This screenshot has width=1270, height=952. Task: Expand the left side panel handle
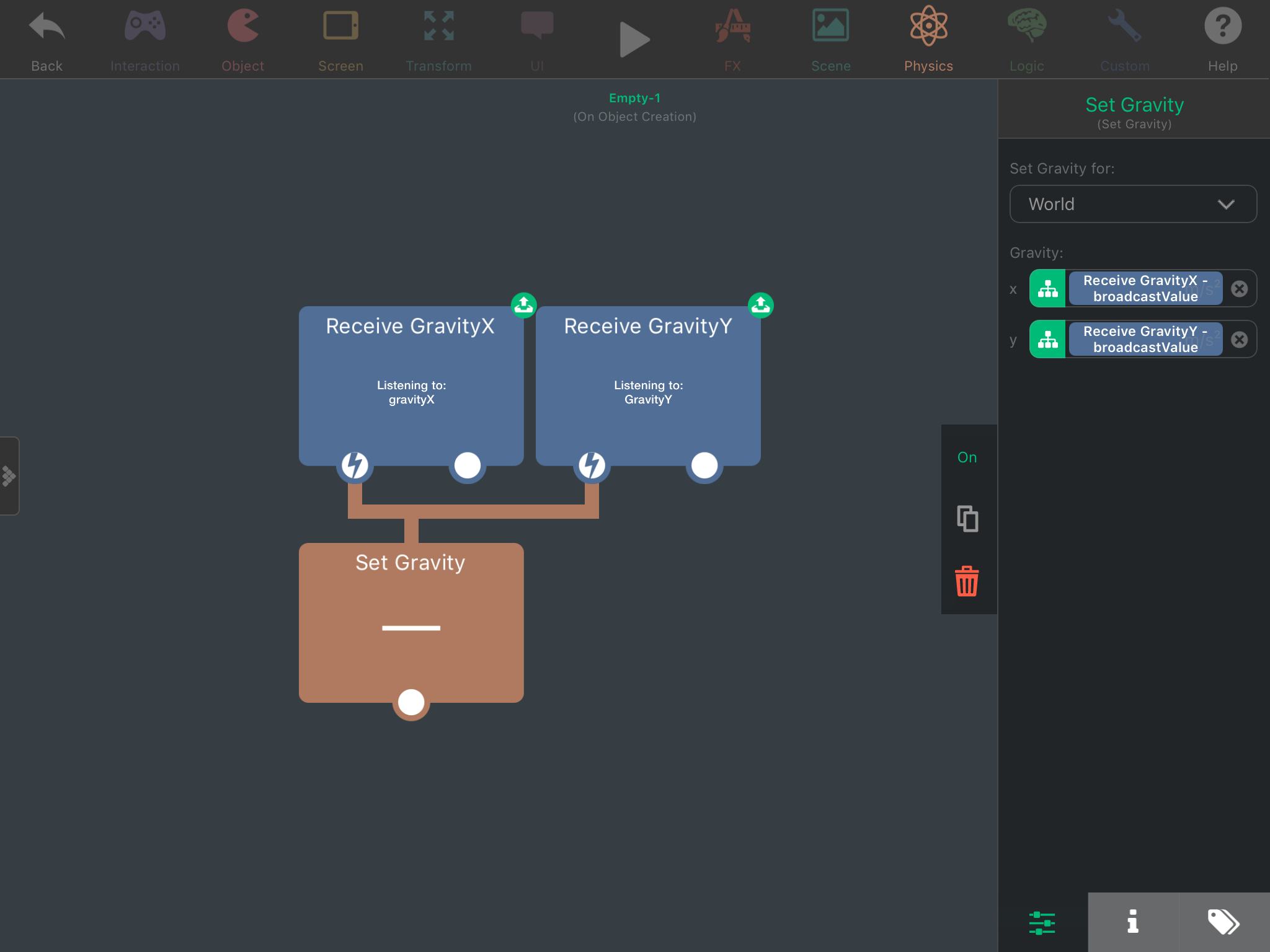[x=9, y=476]
